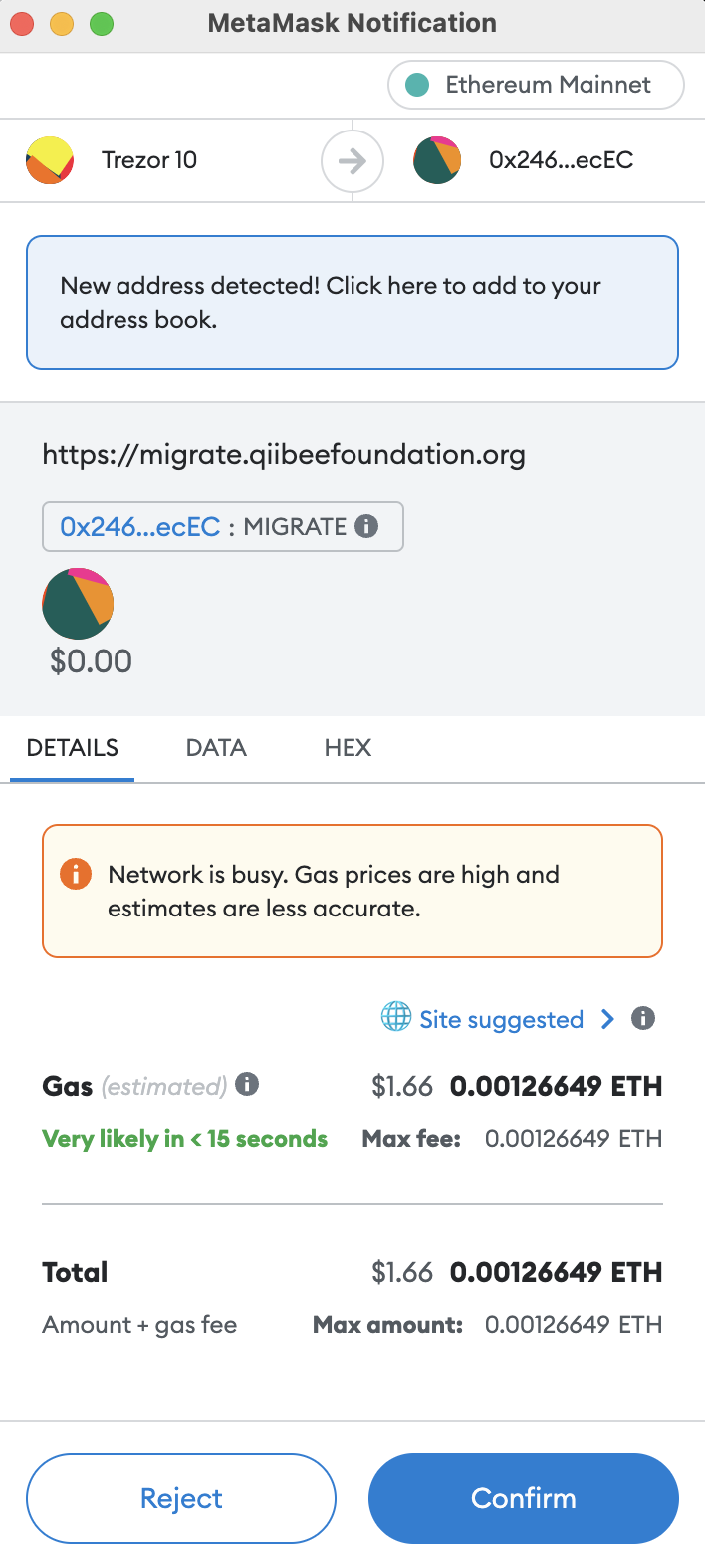Click the info icon next to Site suggested

click(643, 1018)
